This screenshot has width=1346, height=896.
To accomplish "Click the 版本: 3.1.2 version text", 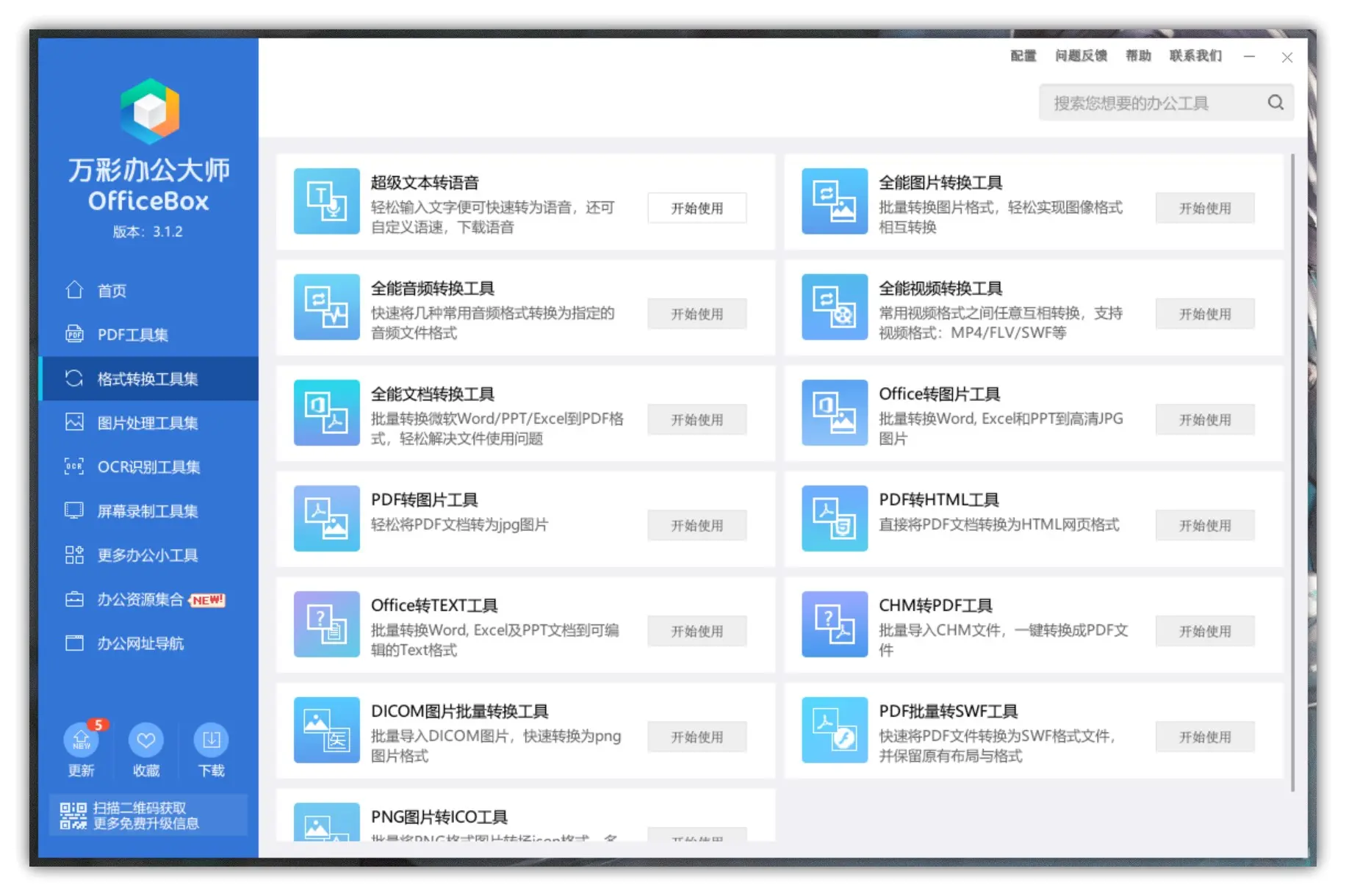I will pyautogui.click(x=148, y=231).
